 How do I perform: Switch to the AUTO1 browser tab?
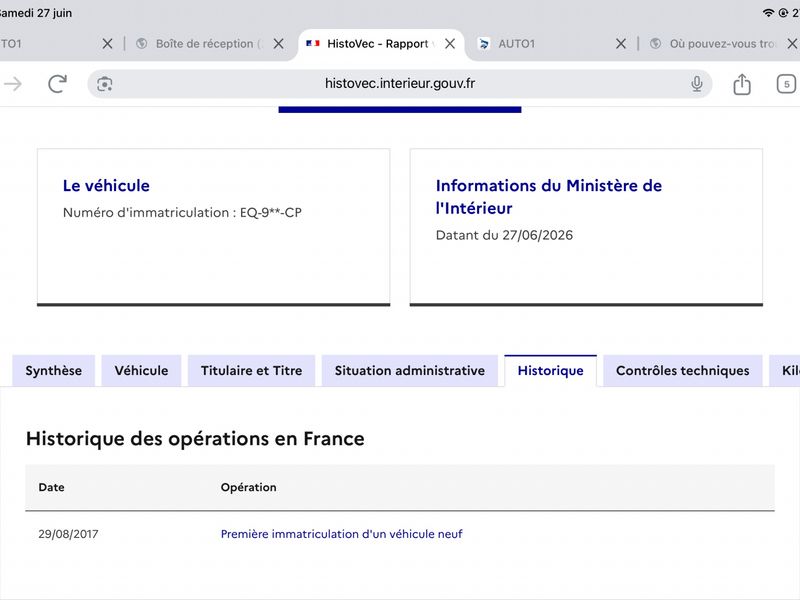(x=541, y=44)
